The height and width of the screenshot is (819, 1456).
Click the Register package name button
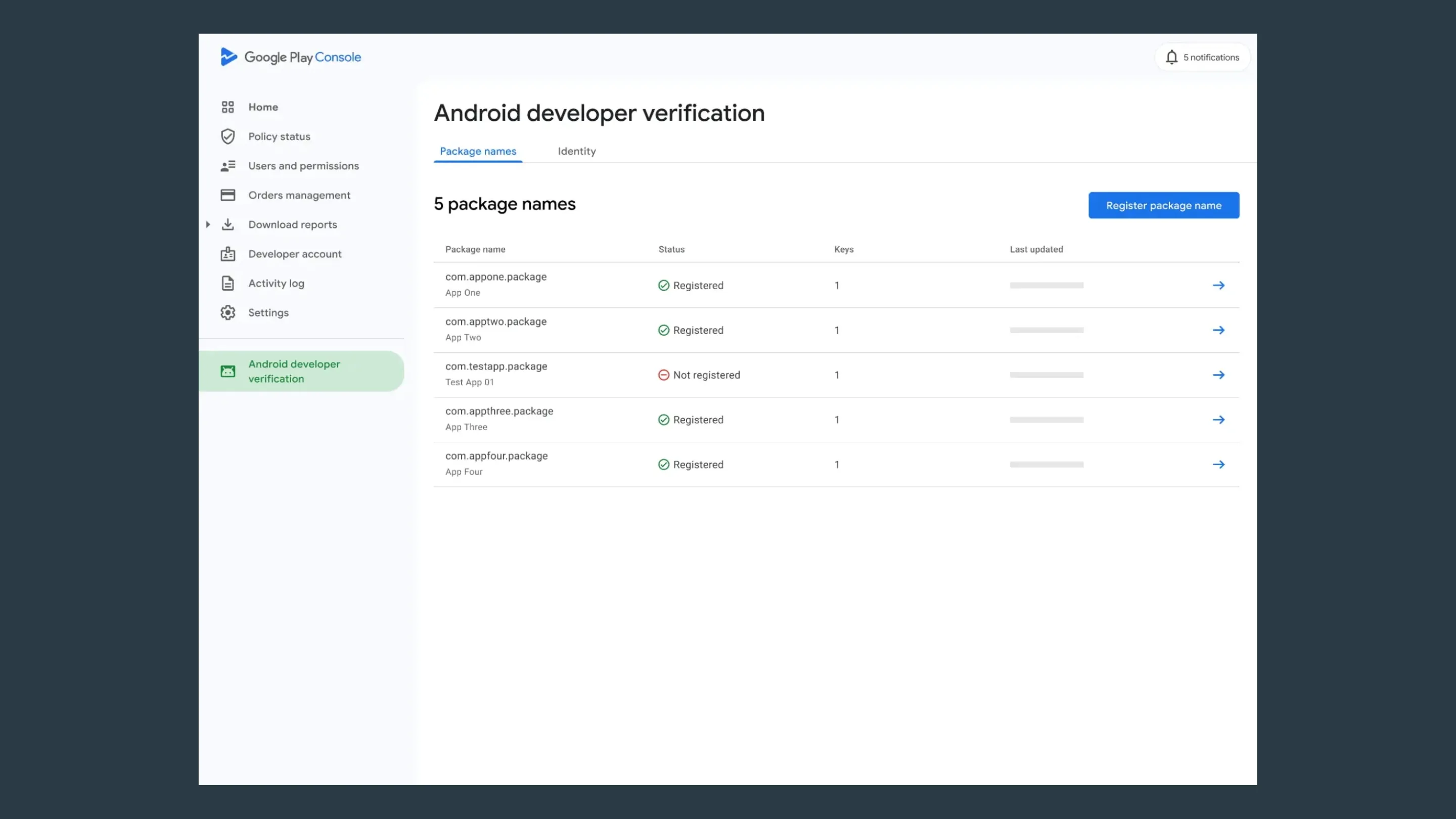click(x=1164, y=205)
